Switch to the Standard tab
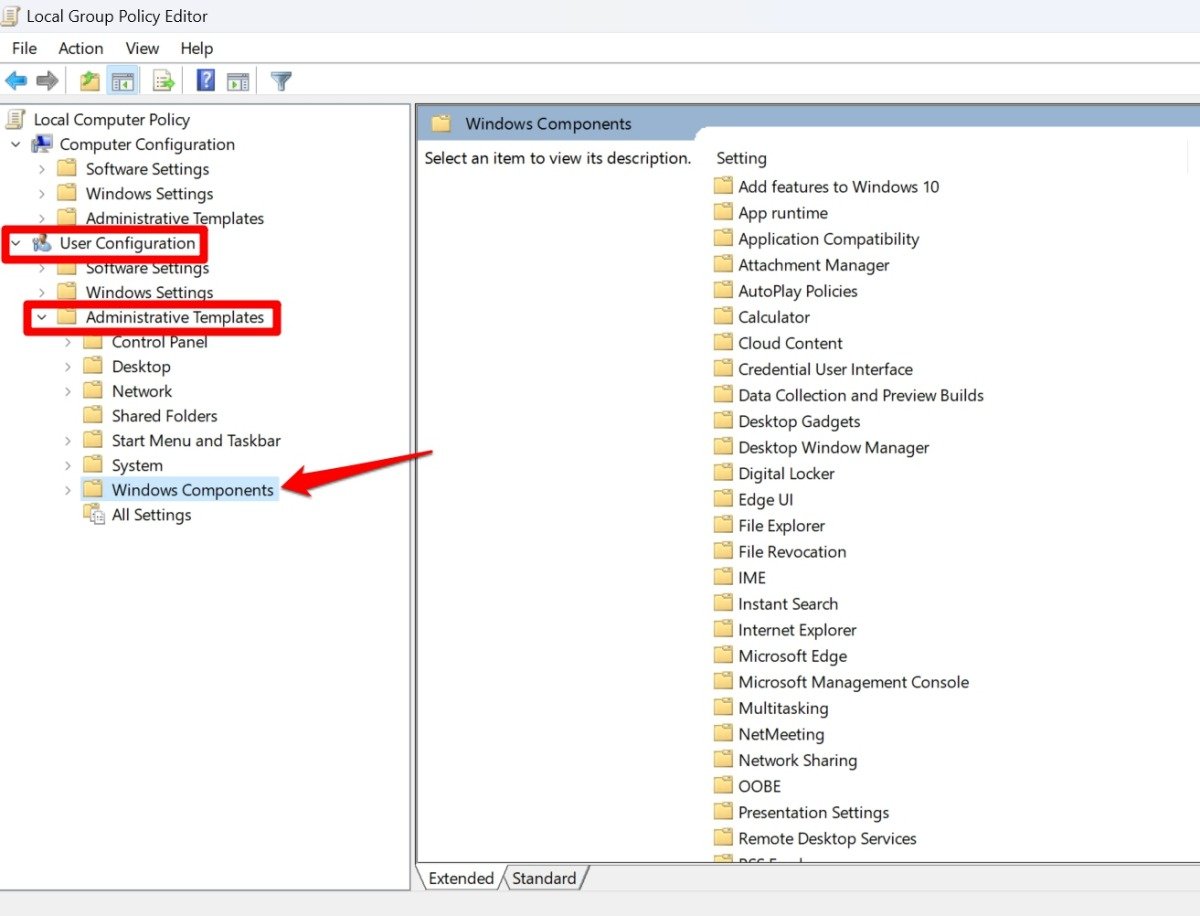 coord(544,878)
